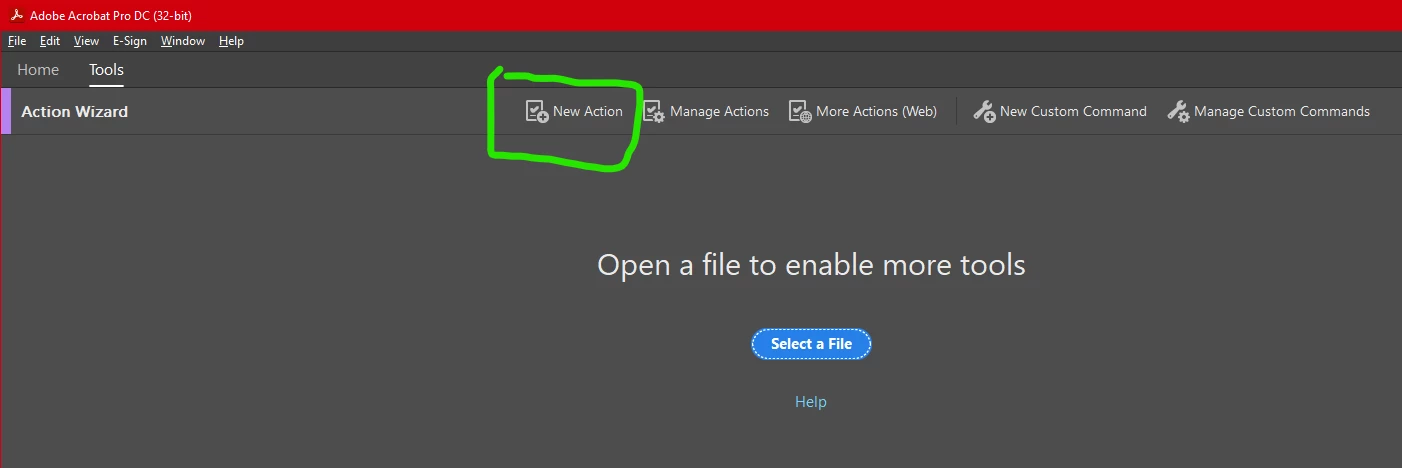Click the 'Open a file to enable more tools' message
Image resolution: width=1402 pixels, height=468 pixels.
(x=811, y=265)
